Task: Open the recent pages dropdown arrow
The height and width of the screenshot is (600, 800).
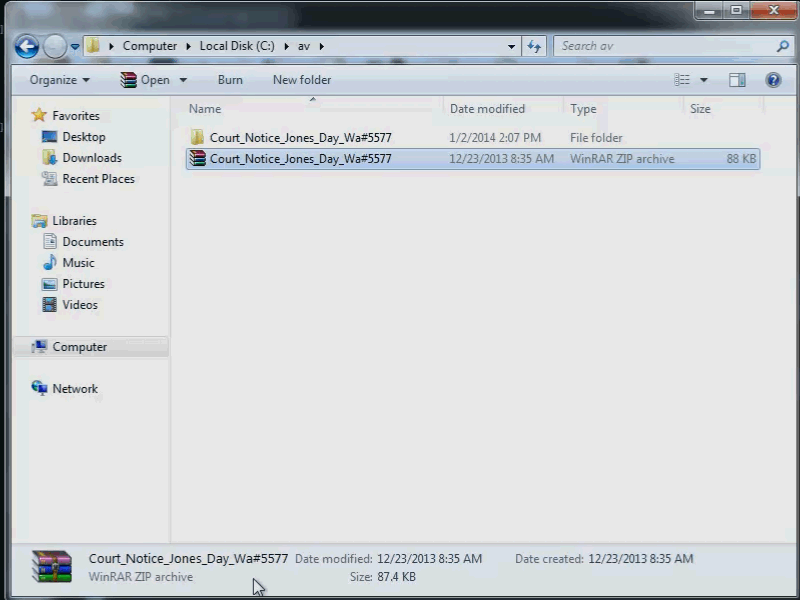Action: pos(75,46)
